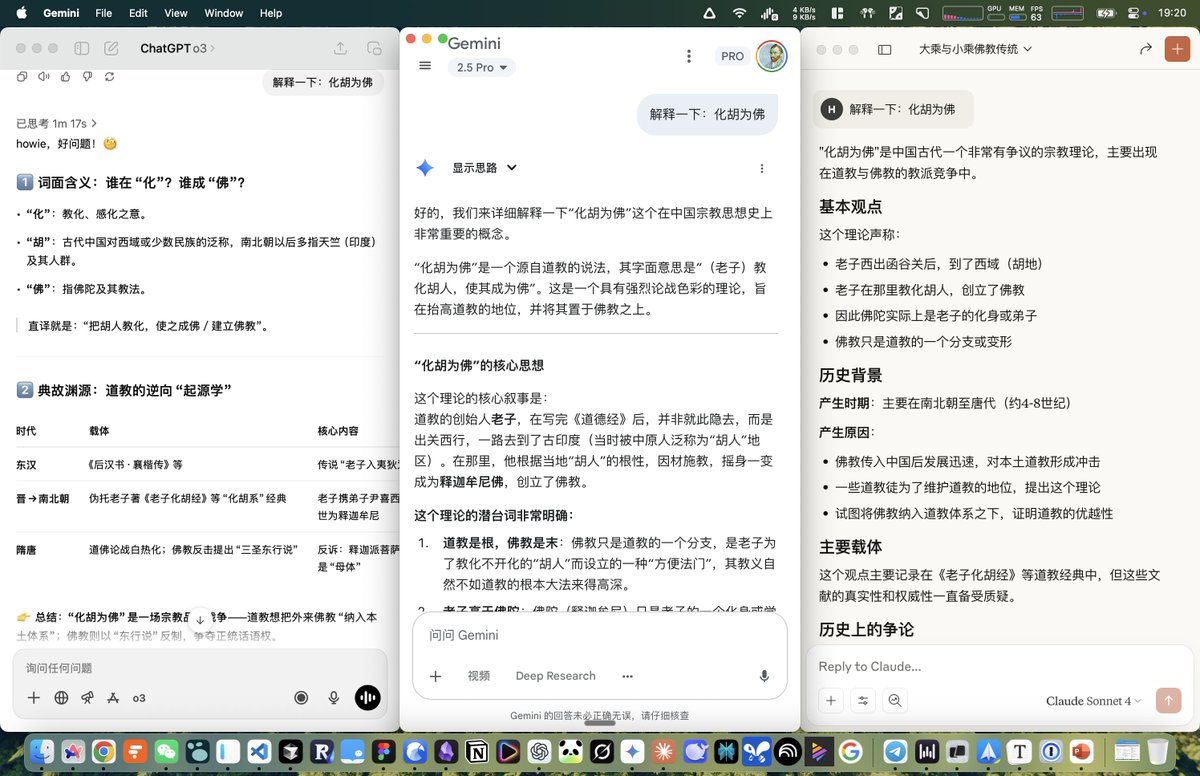Open Claude conversation title dropdown
The height and width of the screenshot is (776, 1200).
tap(976, 49)
